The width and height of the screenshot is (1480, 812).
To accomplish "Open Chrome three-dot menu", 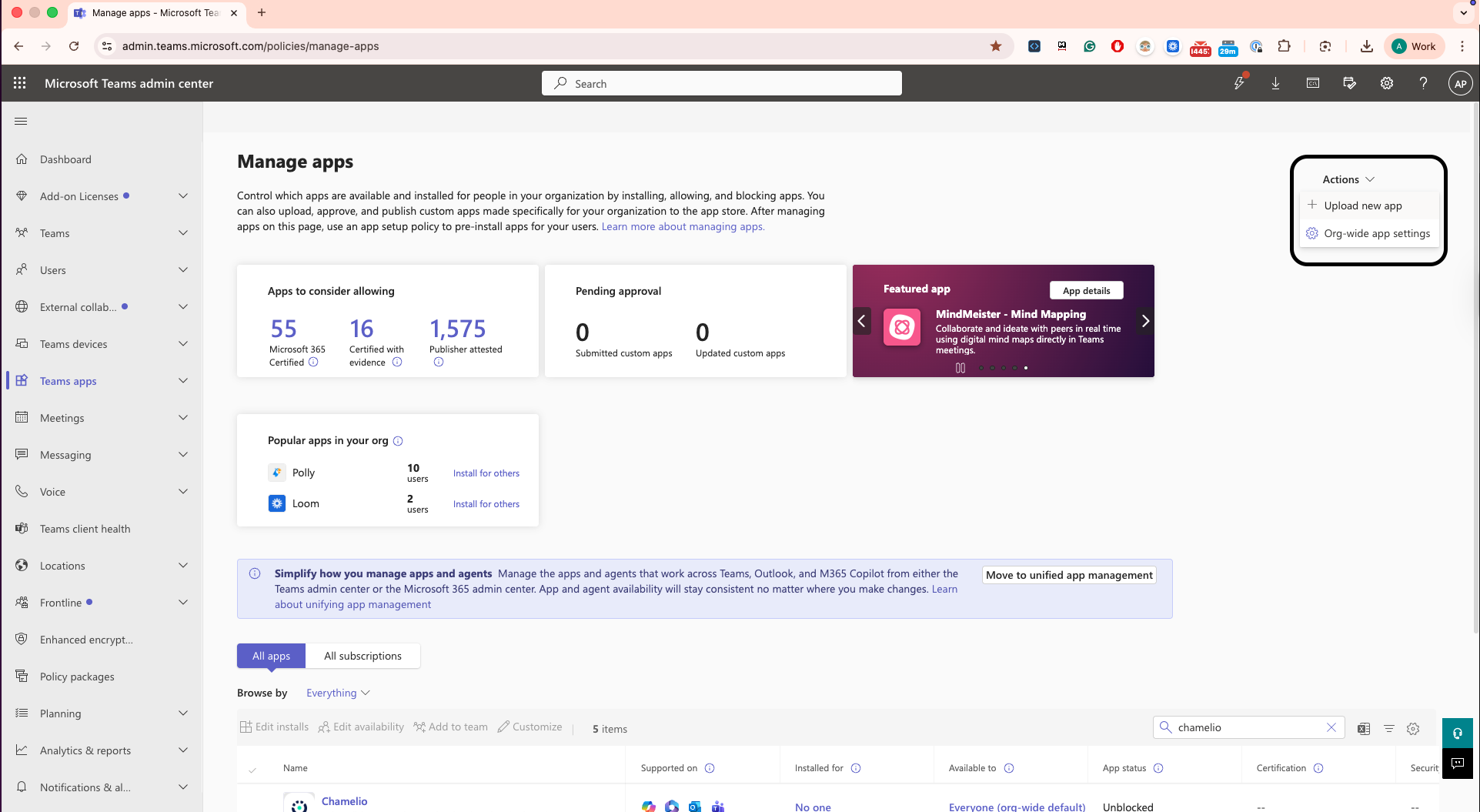I will pyautogui.click(x=1462, y=46).
